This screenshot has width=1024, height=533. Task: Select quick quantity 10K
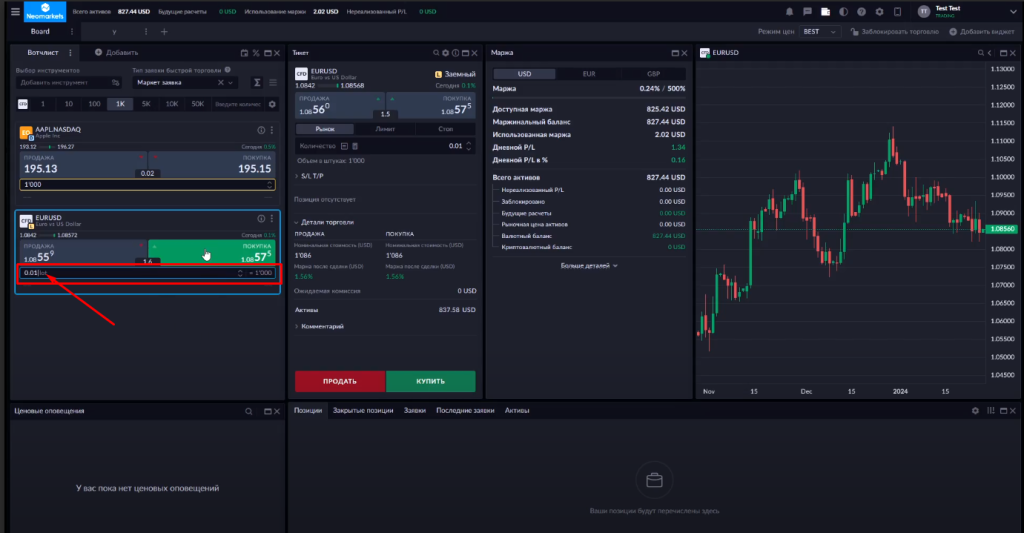click(x=172, y=104)
